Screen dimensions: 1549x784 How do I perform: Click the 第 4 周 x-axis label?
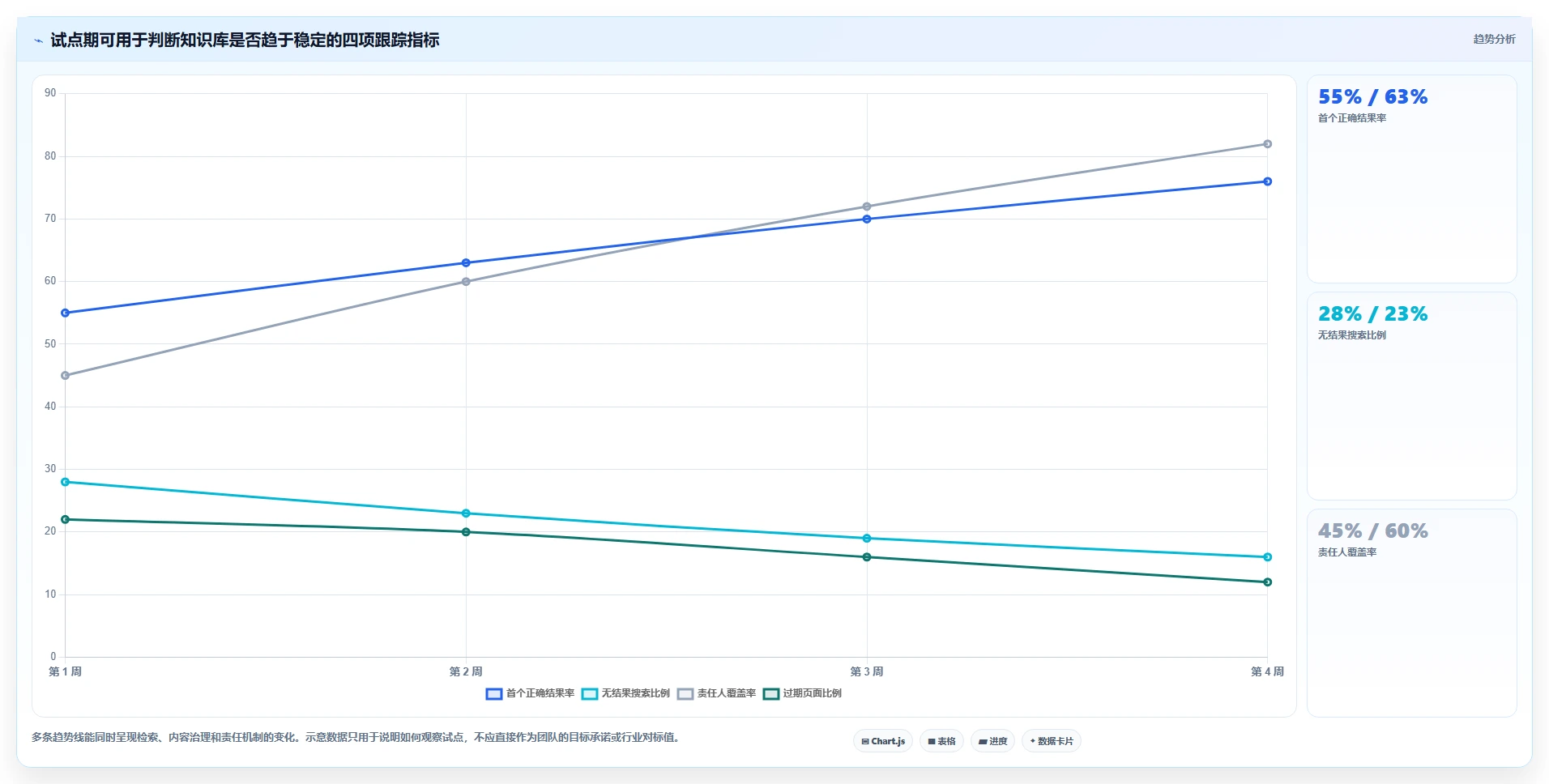click(1268, 671)
